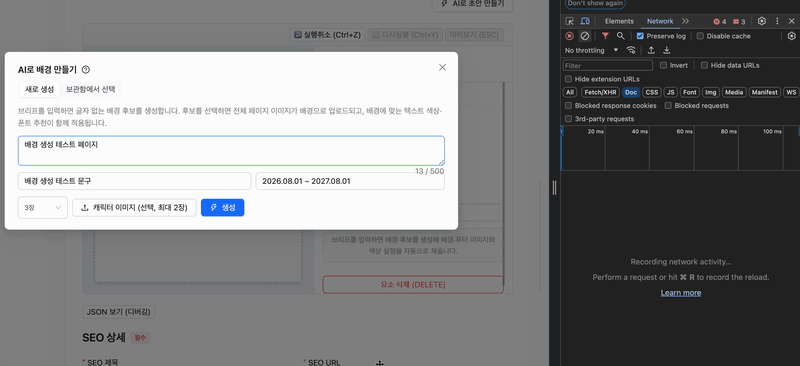Open the more DevTools tabs chevron
Screen dimensions: 800x366
coord(685,21)
